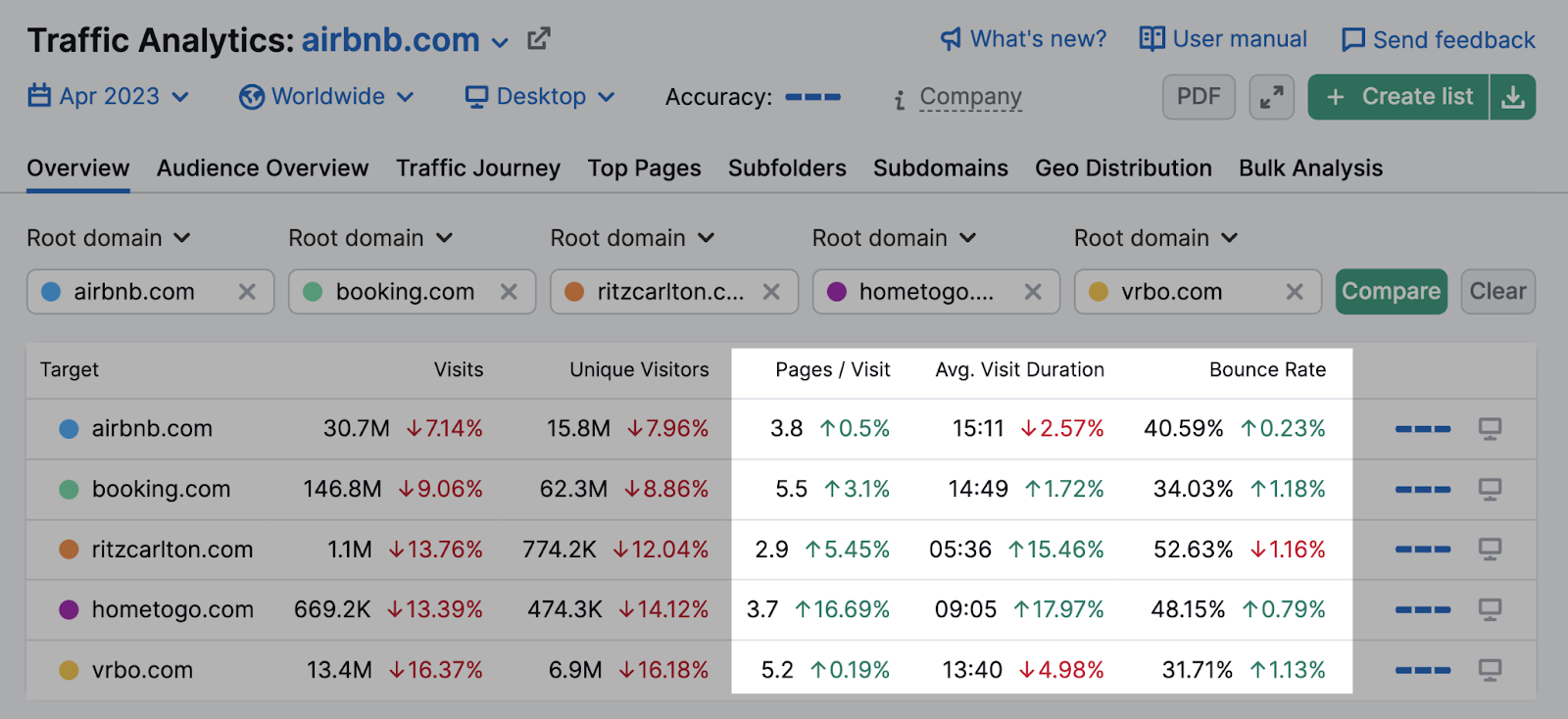
Task: Open Root domain dropdown above hometogo field
Action: (895, 238)
